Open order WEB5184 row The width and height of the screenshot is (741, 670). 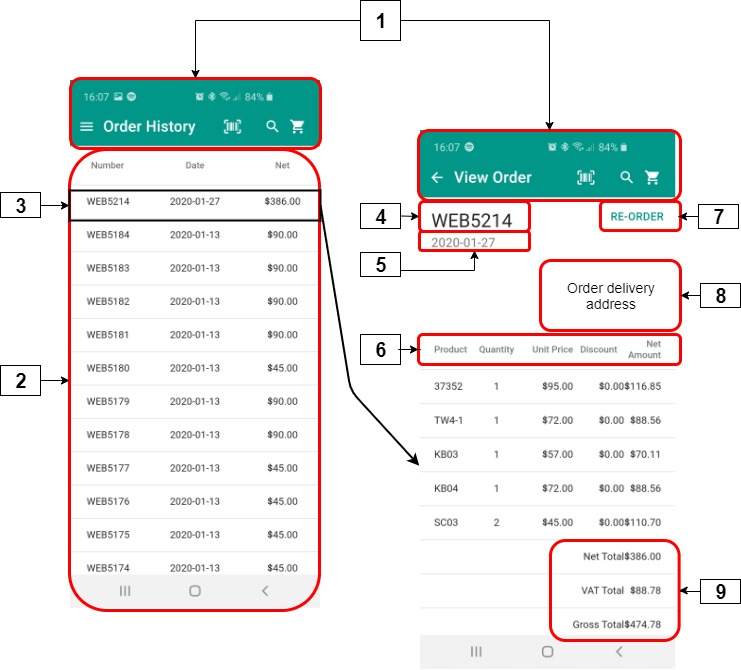(194, 235)
